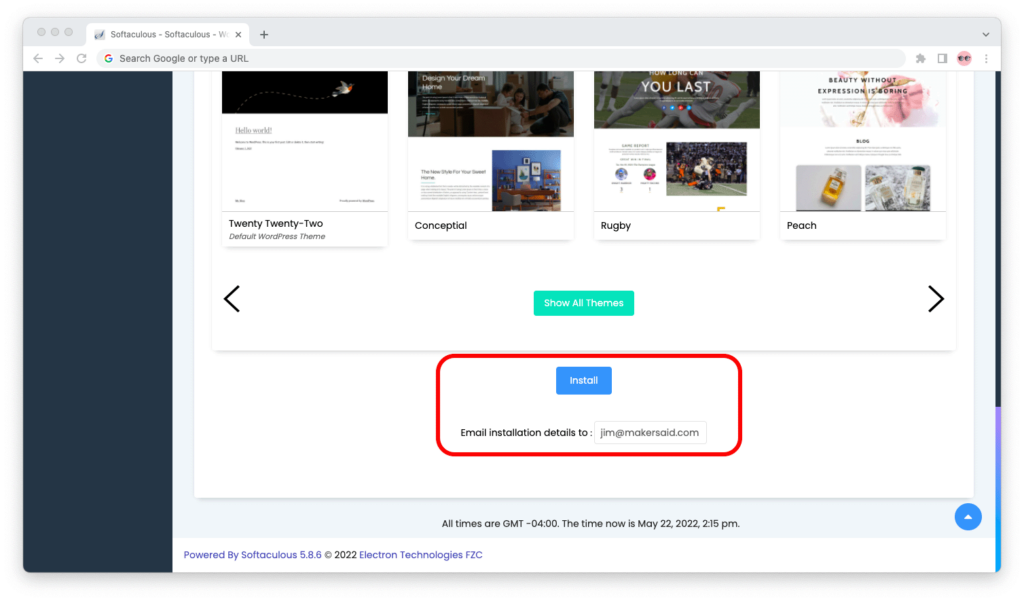1024x601 pixels.
Task: Click the Rugby theme name
Action: (x=616, y=225)
